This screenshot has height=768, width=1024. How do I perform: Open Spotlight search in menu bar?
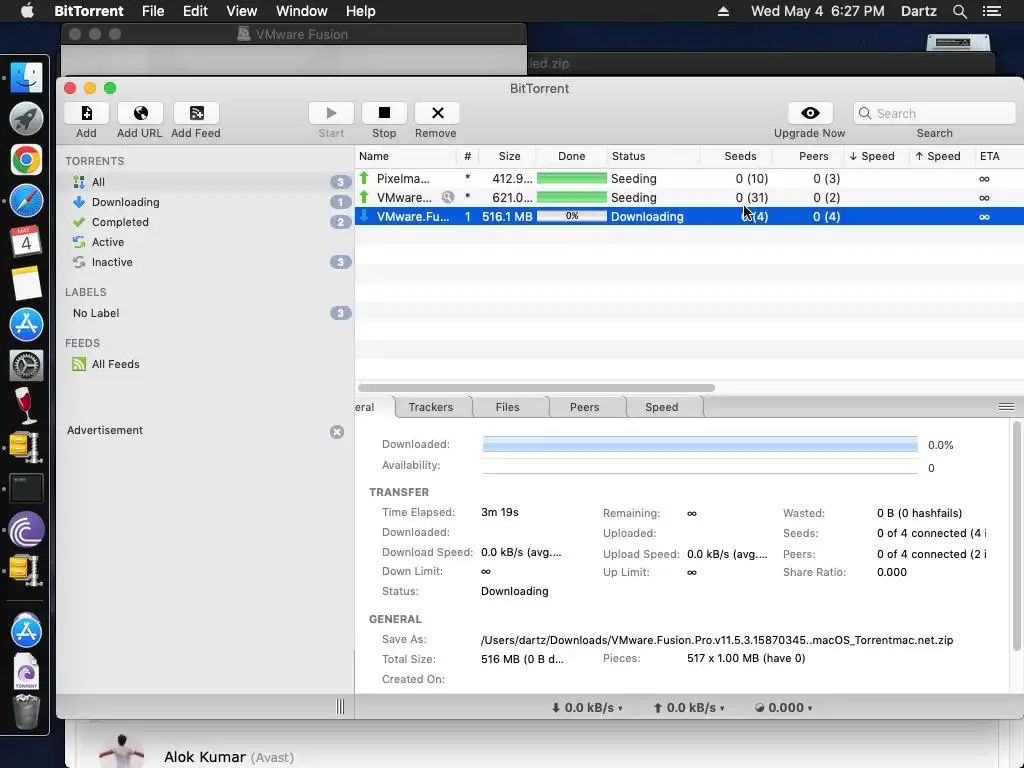click(959, 11)
